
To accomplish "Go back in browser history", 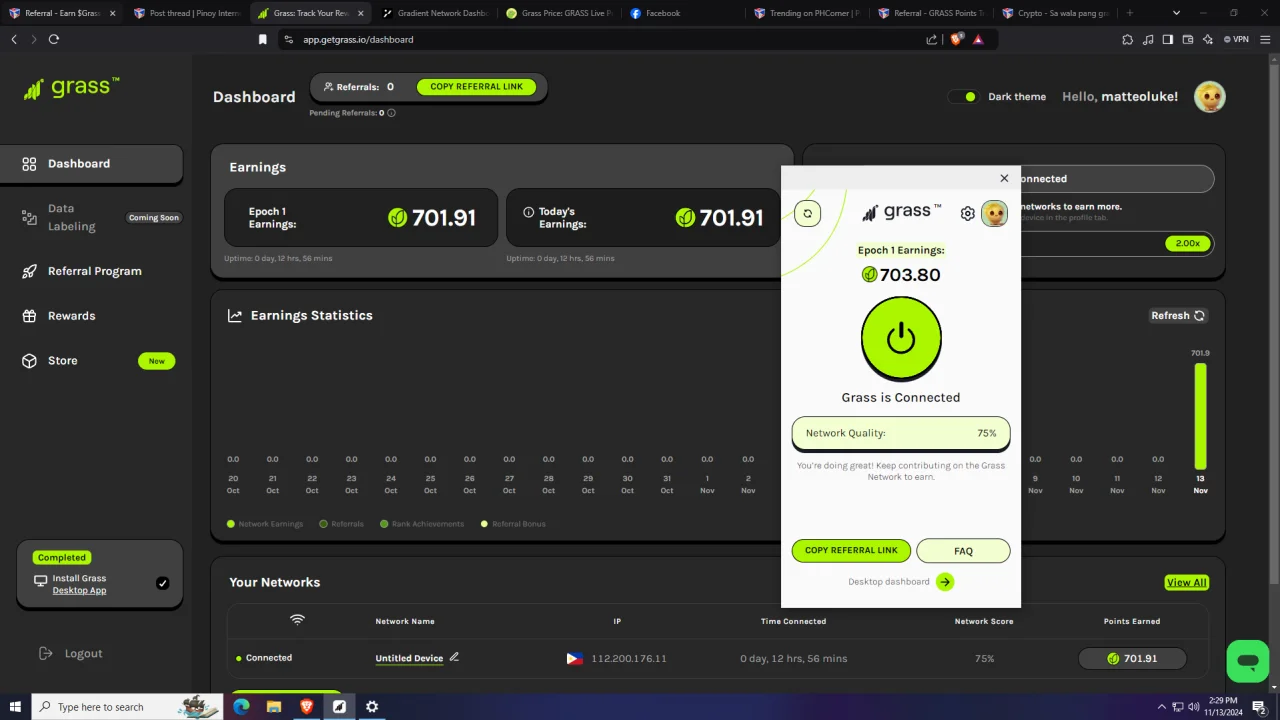I will tap(14, 39).
